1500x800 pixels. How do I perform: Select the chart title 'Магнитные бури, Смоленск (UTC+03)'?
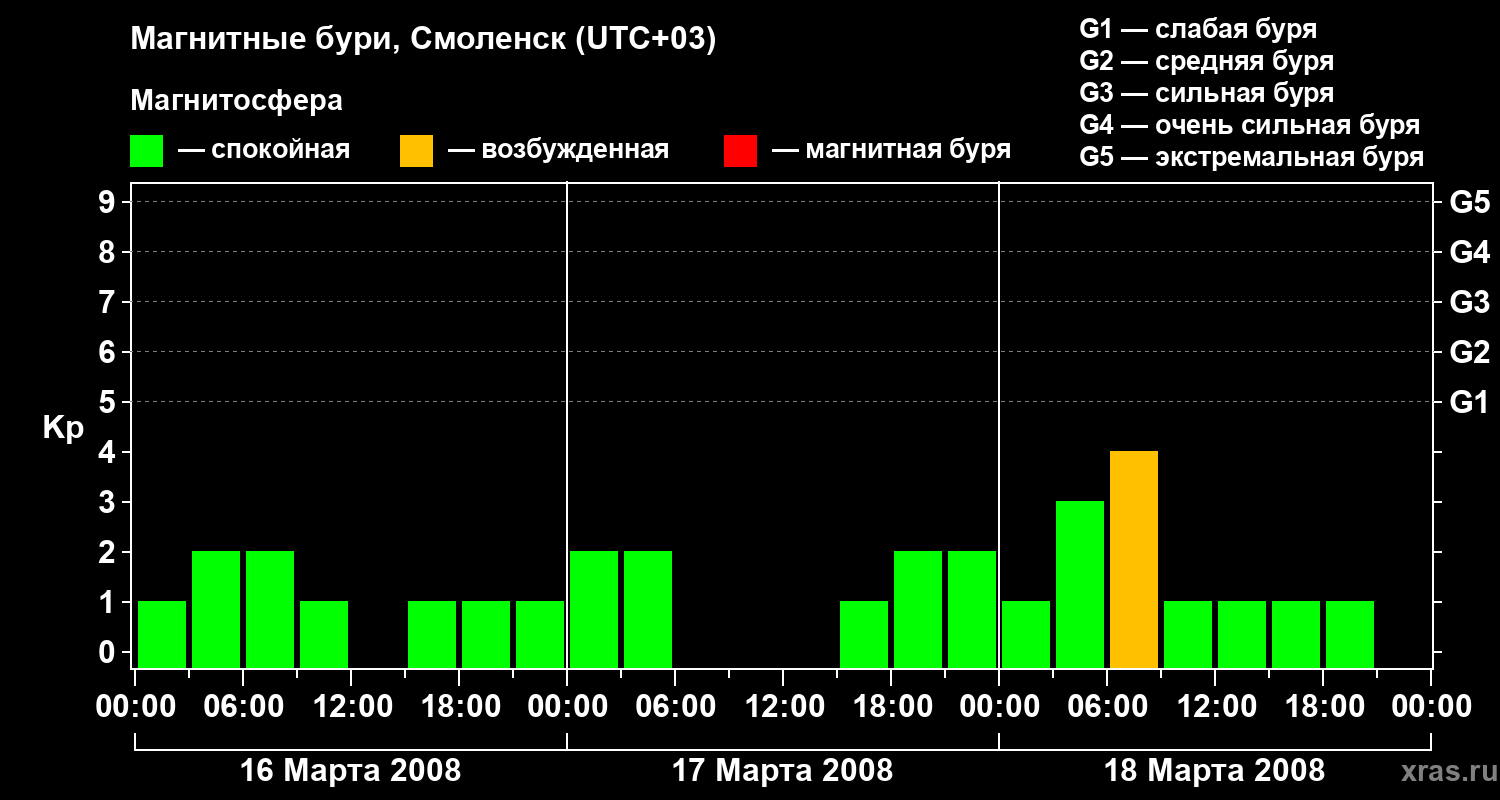tap(424, 40)
